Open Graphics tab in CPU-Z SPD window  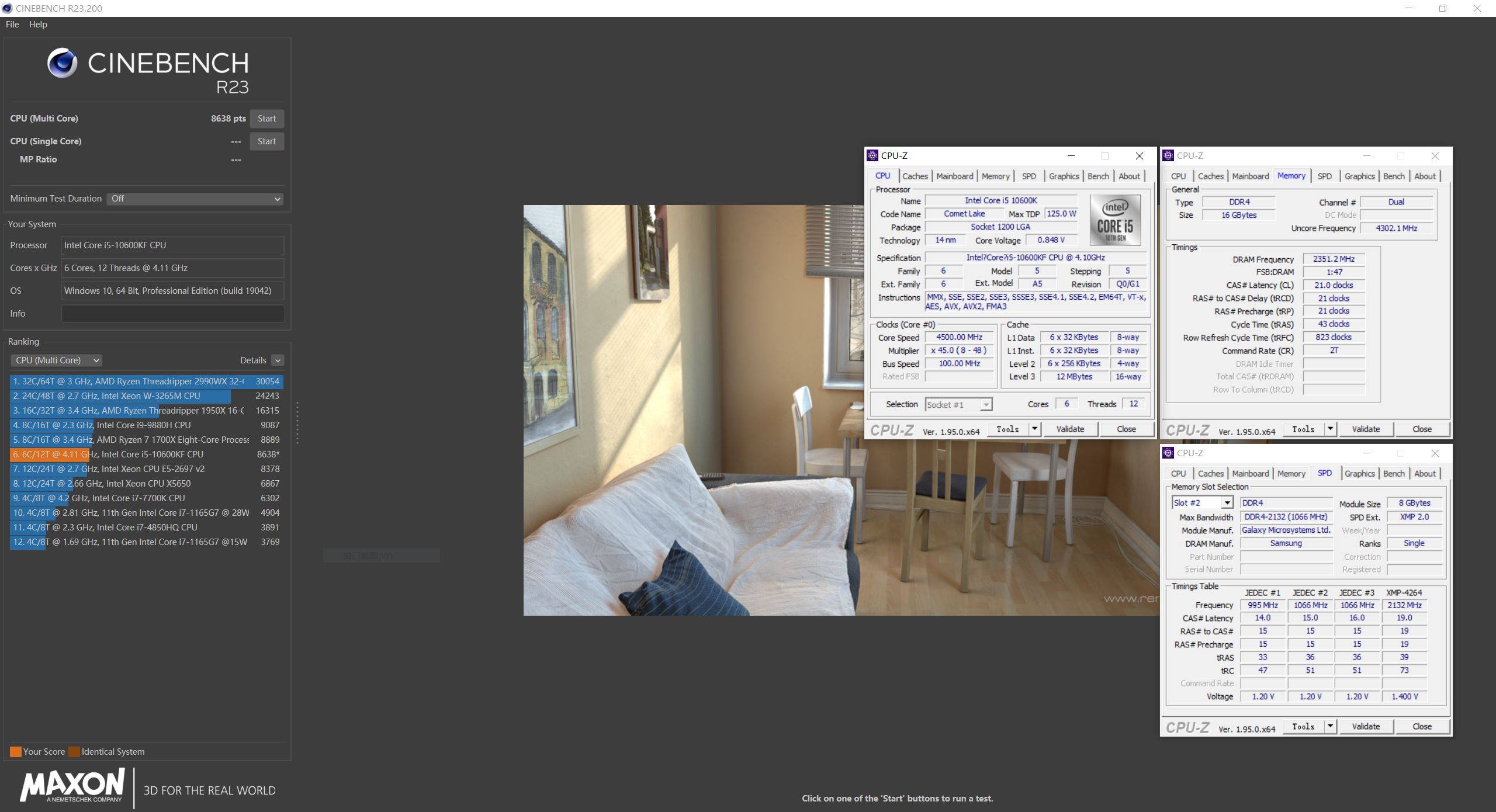pos(1359,474)
